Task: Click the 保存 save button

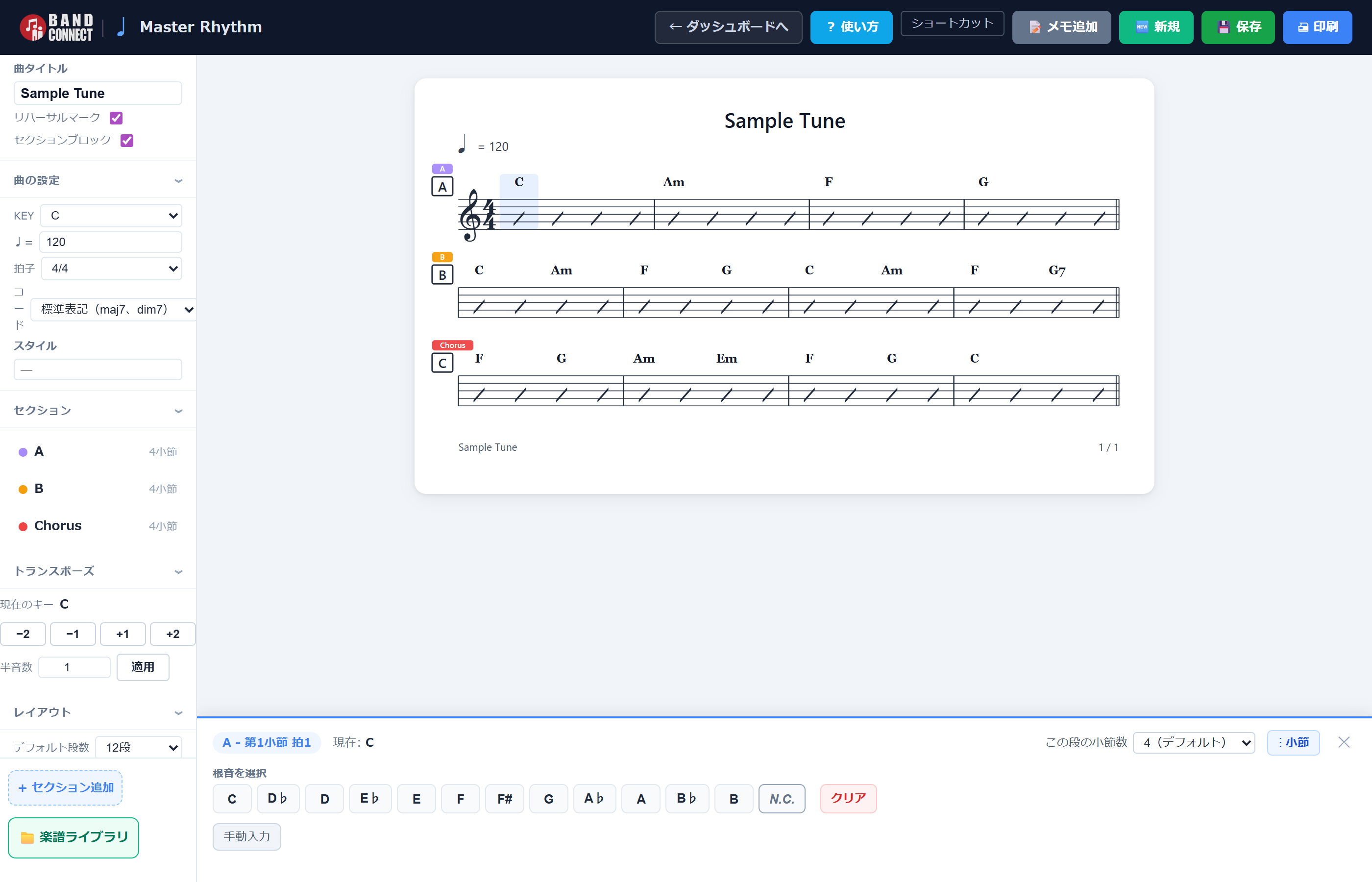Action: pos(1238,27)
